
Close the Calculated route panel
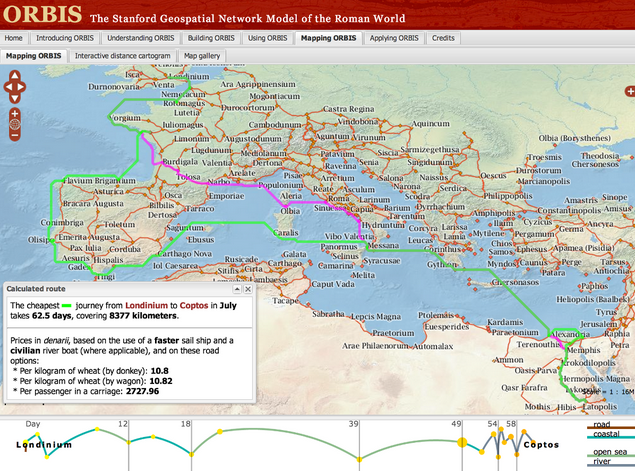tap(248, 289)
